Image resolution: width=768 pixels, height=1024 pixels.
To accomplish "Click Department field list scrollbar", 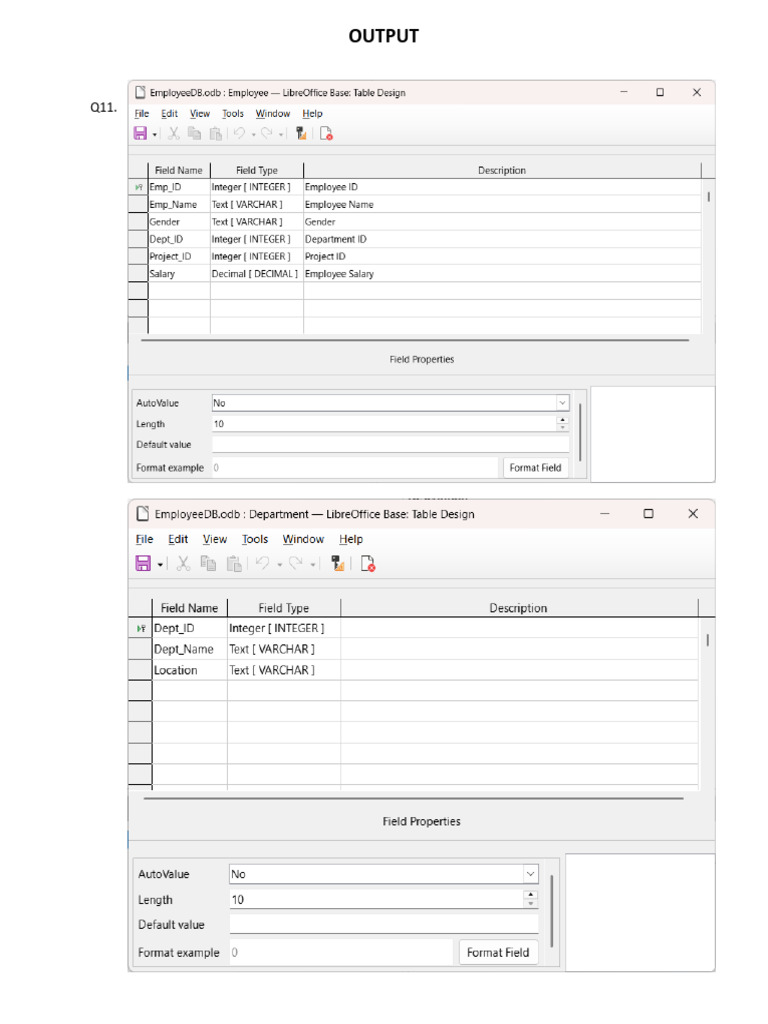I will (x=707, y=641).
